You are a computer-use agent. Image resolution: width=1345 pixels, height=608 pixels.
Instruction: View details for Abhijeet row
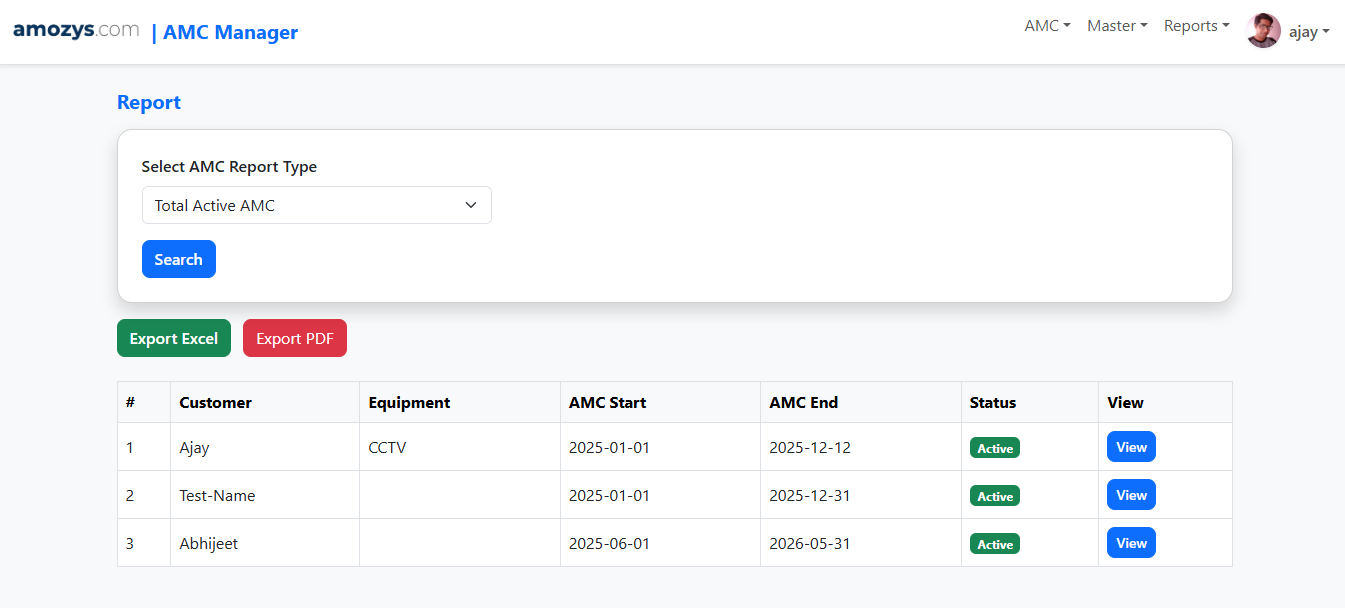1131,543
